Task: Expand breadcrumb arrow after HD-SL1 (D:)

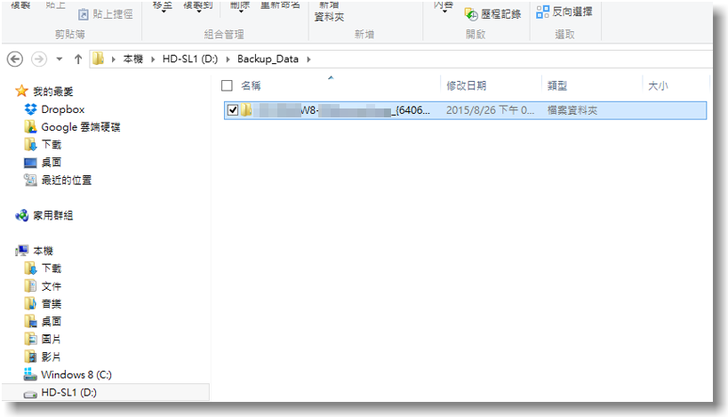Action: pos(228,59)
